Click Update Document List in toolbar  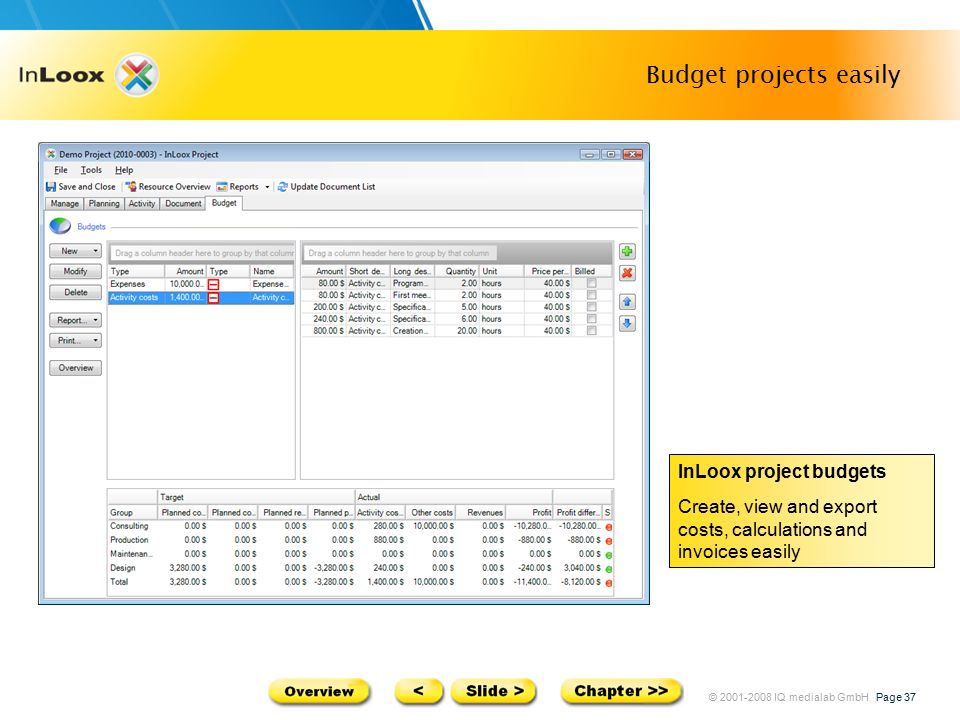pos(326,187)
